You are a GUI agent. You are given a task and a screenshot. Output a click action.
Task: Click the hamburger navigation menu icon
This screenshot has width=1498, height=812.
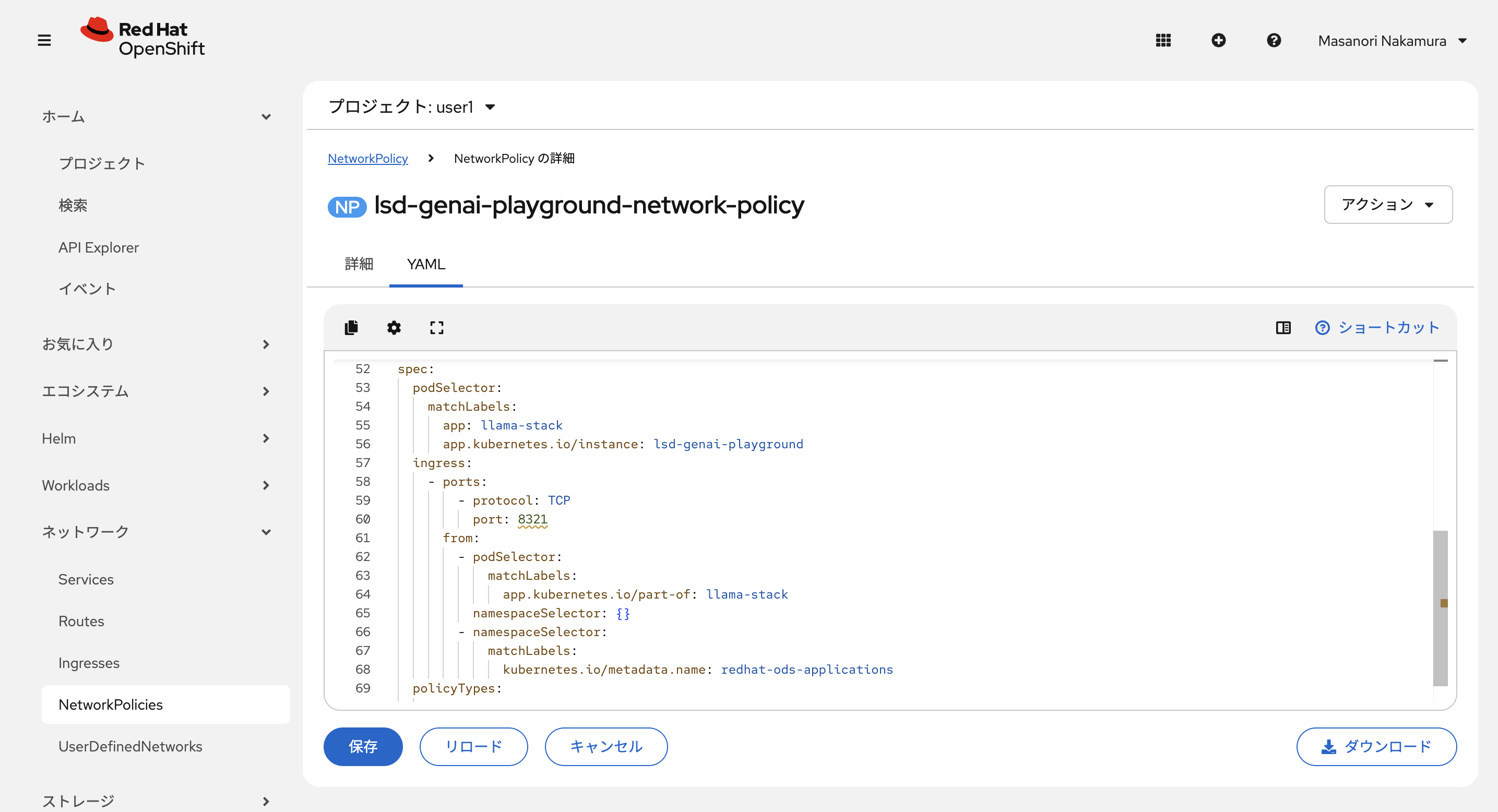[44, 40]
